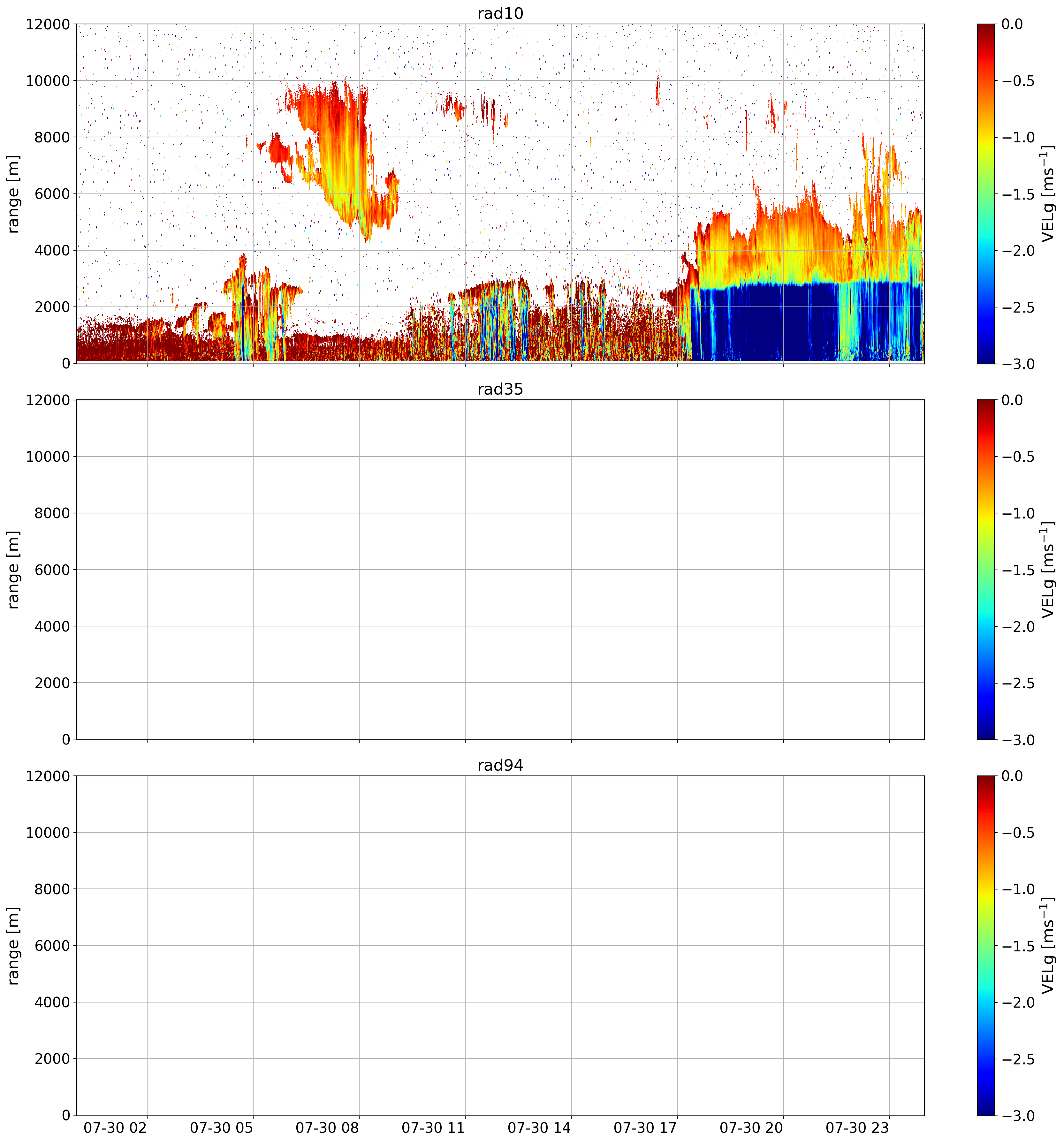Click the −2.5 tick on rad94 colorbar
The width and height of the screenshot is (1064, 1142).
1018,1059
